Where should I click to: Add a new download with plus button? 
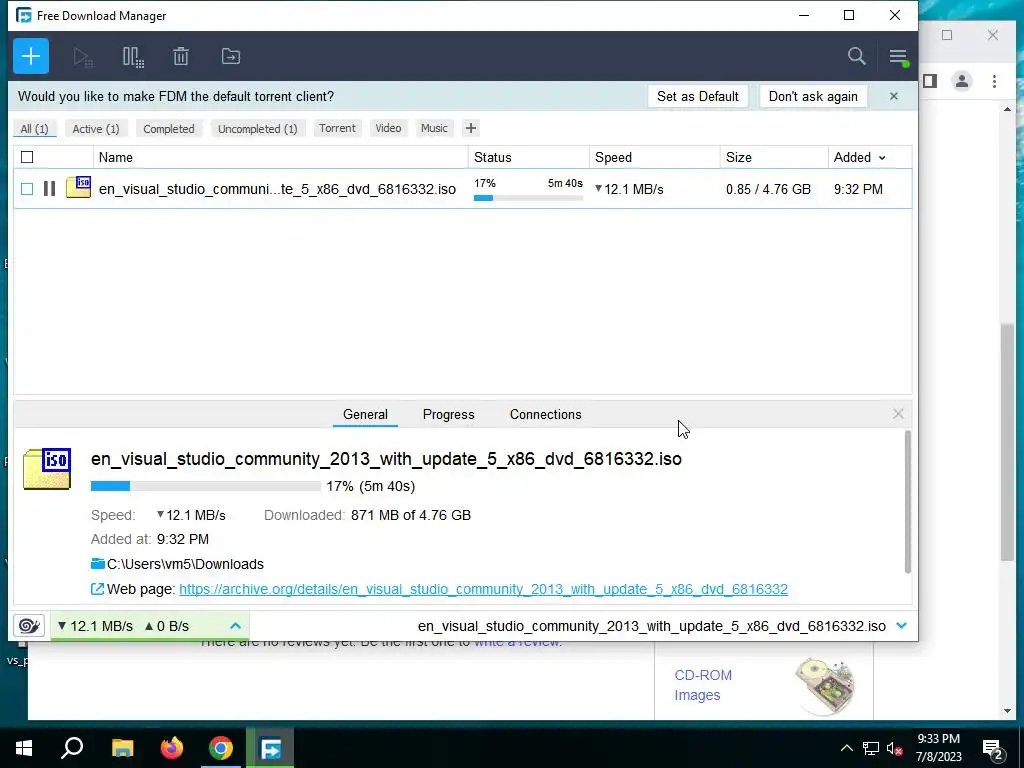coord(31,56)
